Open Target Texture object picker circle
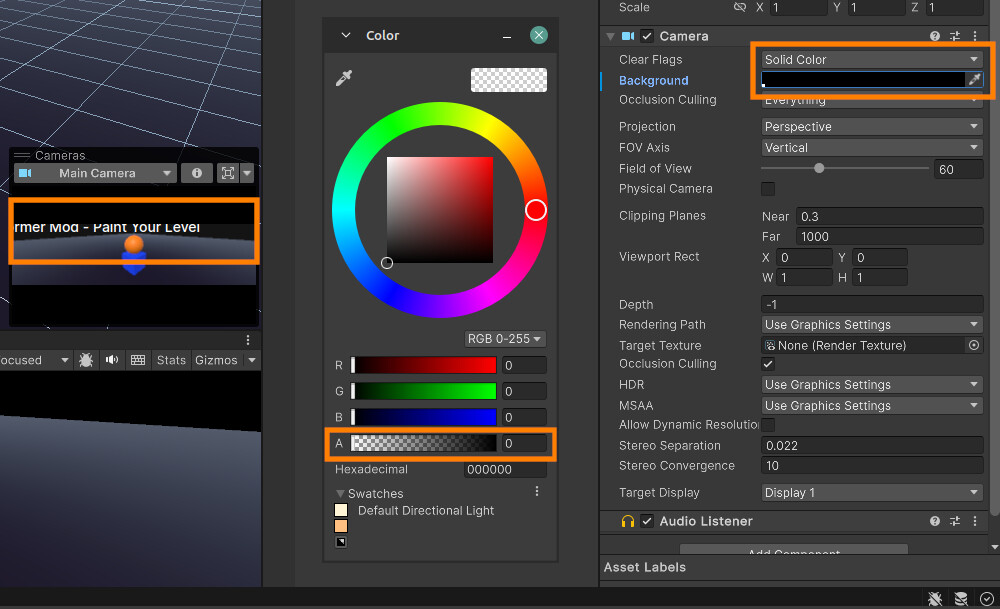Viewport: 1000px width, 609px height. point(974,345)
